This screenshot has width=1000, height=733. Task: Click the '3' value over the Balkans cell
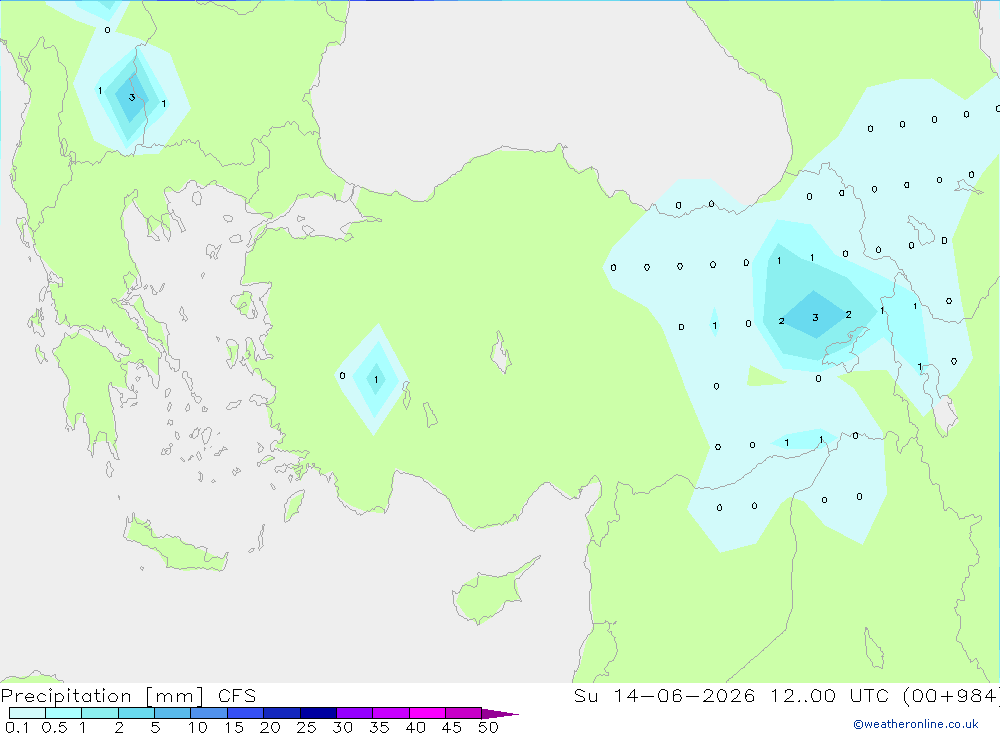132,98
